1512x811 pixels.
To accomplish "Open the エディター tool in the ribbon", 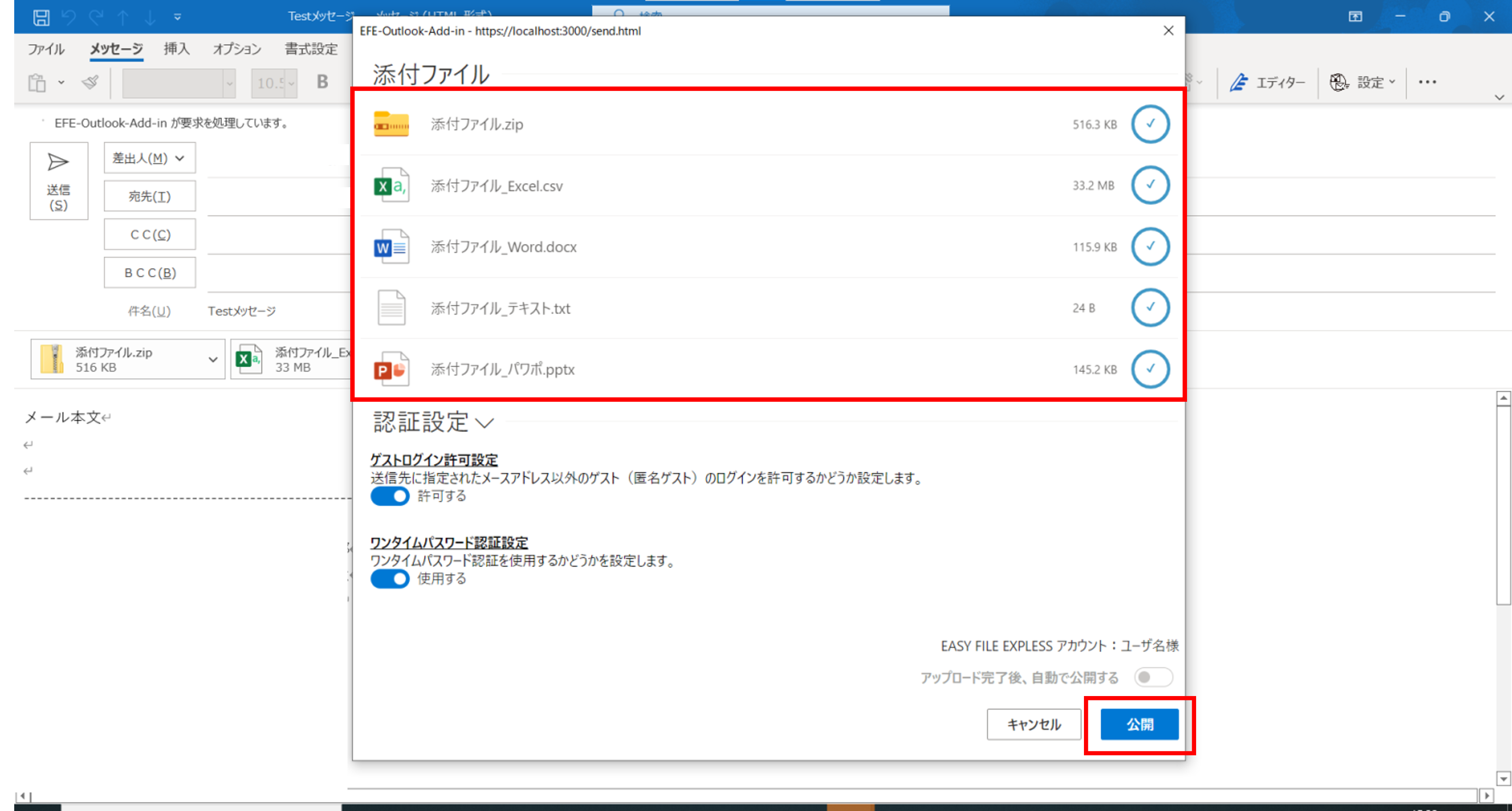I will 1267,82.
